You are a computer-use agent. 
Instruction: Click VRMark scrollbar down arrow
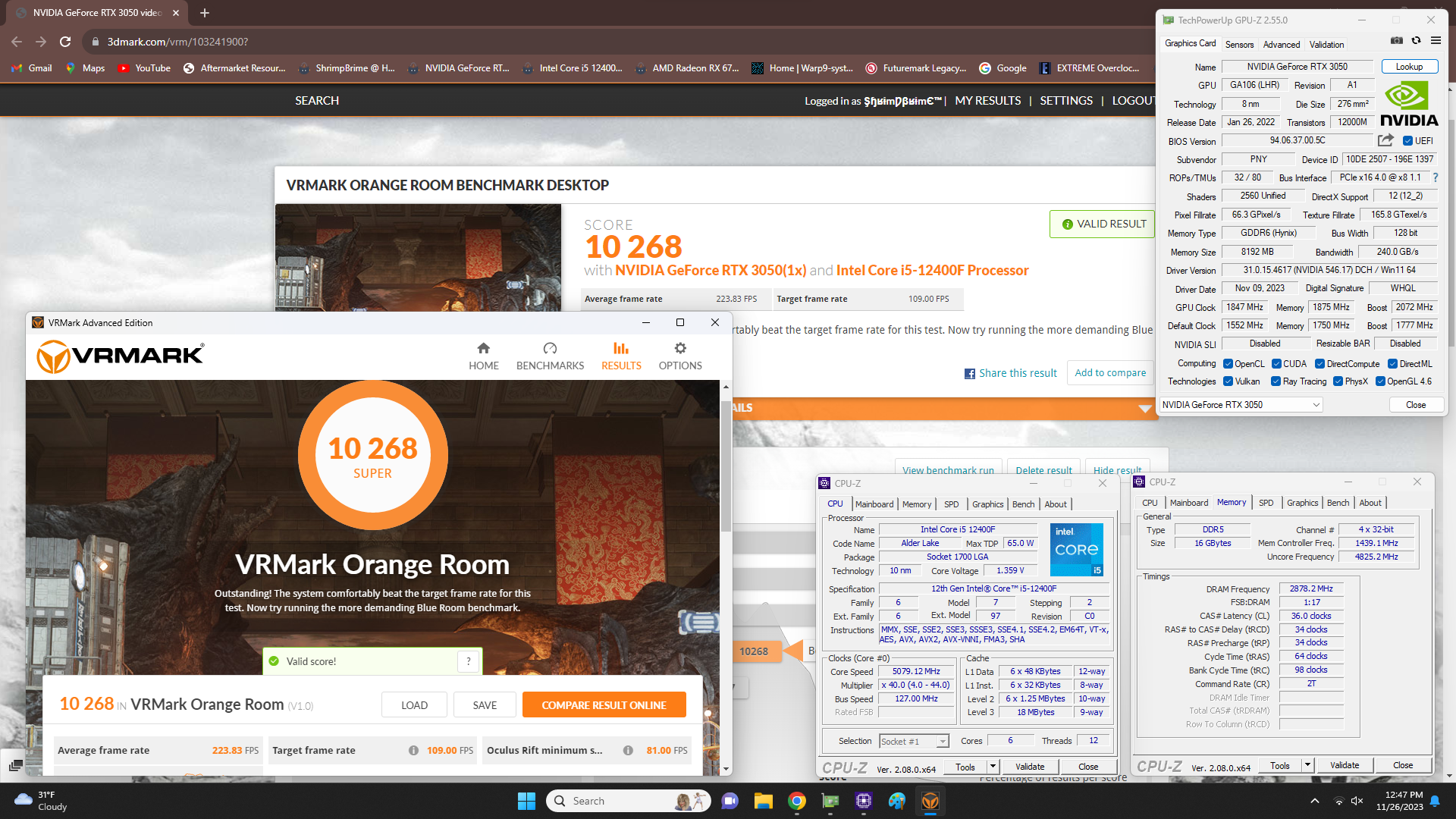726,769
